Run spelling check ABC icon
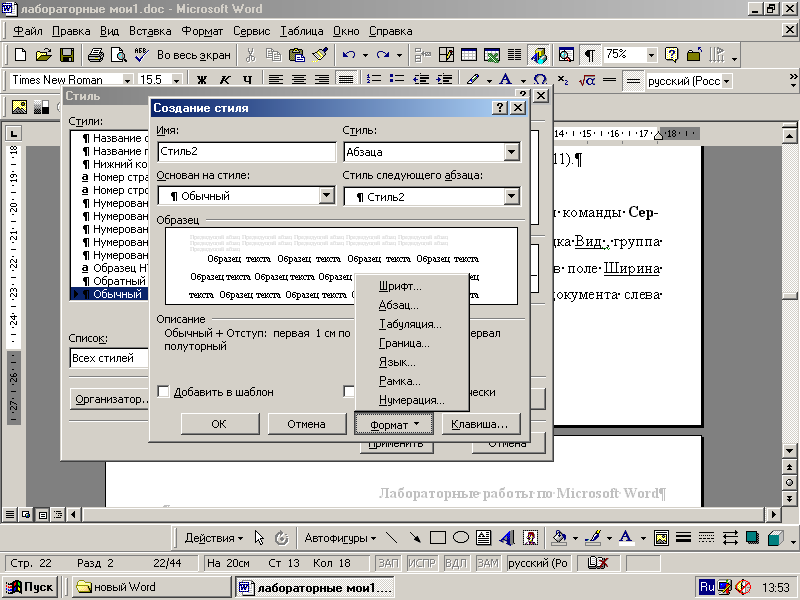The height and width of the screenshot is (600, 800). click(141, 55)
